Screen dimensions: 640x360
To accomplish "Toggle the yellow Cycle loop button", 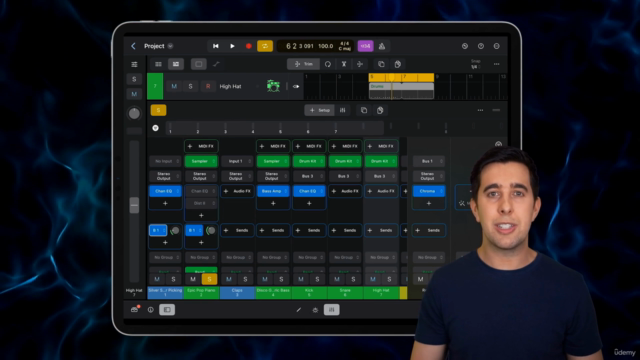I will click(x=265, y=46).
